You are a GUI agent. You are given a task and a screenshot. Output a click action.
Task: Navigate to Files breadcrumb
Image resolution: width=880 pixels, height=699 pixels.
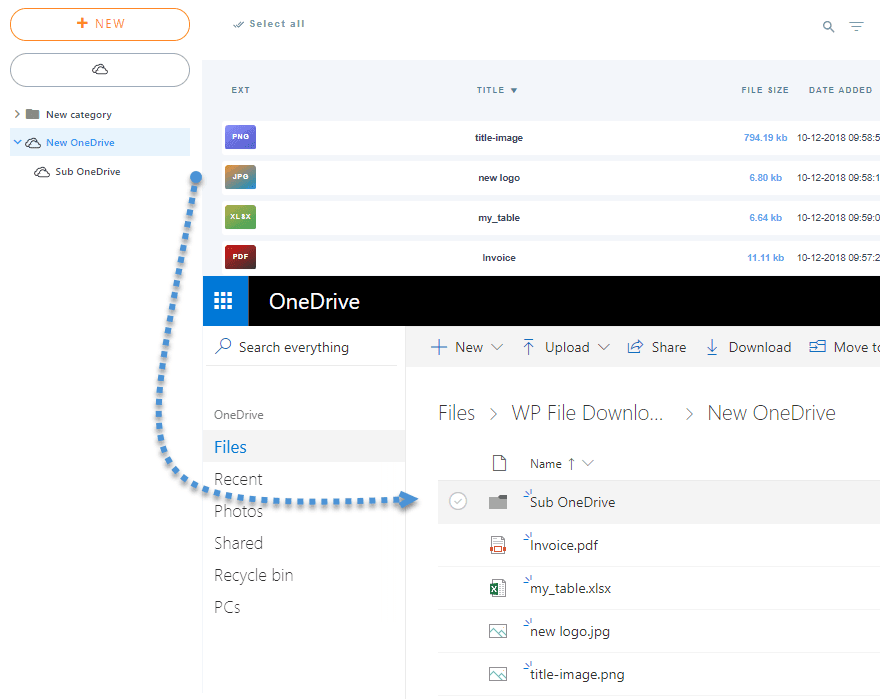456,413
